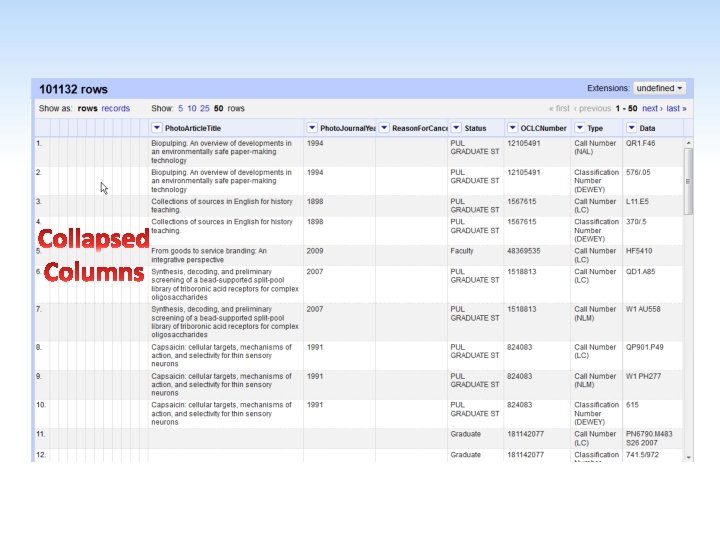Select Data cell 'HF5410'

(x=639, y=251)
